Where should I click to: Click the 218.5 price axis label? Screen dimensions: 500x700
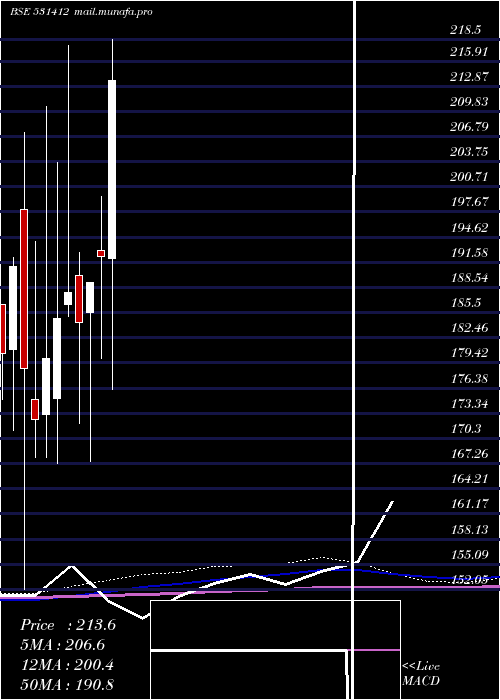(466, 30)
